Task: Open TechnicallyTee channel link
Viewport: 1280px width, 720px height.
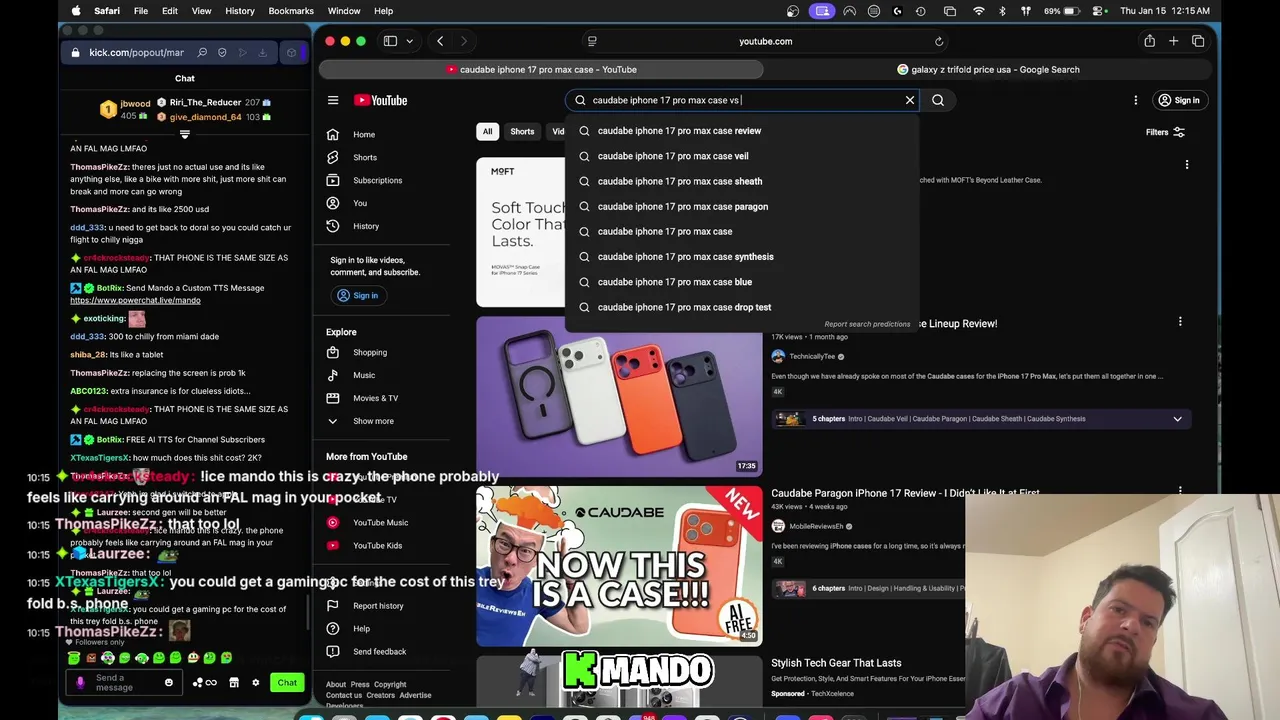Action: pos(811,356)
